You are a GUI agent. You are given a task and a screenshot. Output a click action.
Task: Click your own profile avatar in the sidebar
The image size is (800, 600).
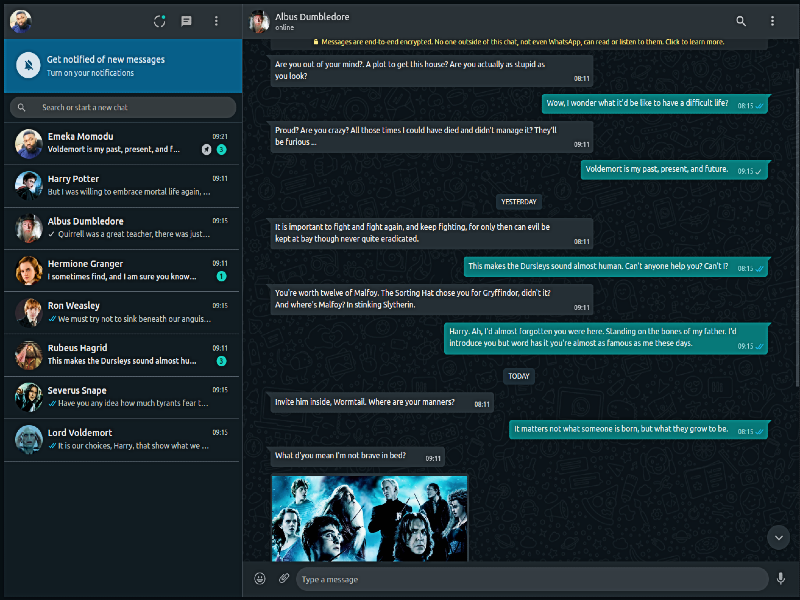tap(20, 21)
